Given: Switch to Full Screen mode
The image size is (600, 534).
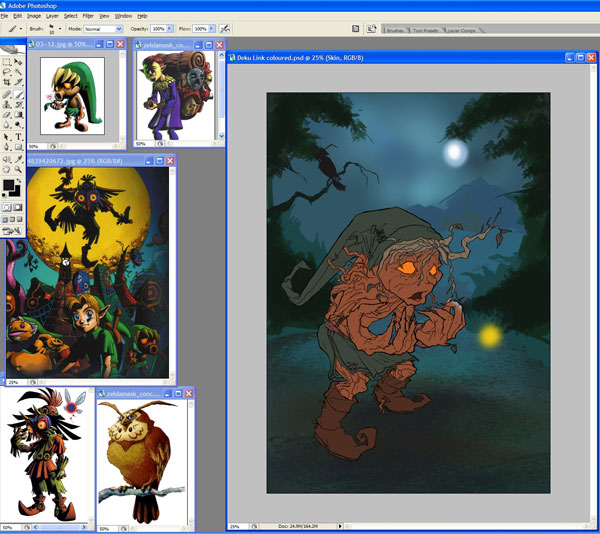Looking at the screenshot, I should click(20, 220).
